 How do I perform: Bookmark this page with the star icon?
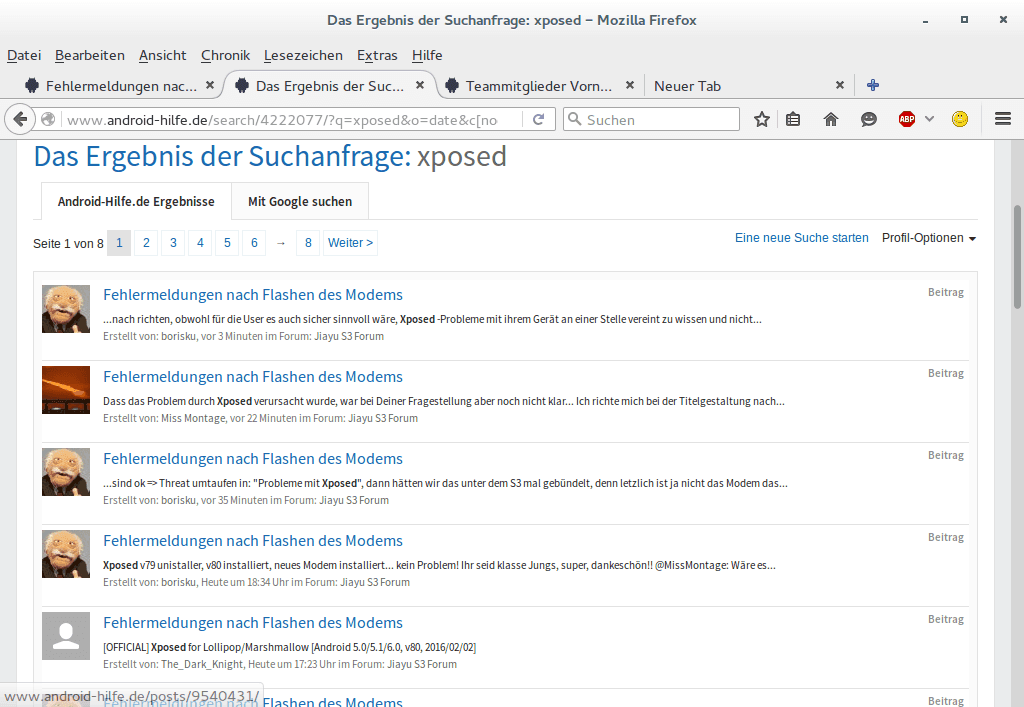coord(761,119)
